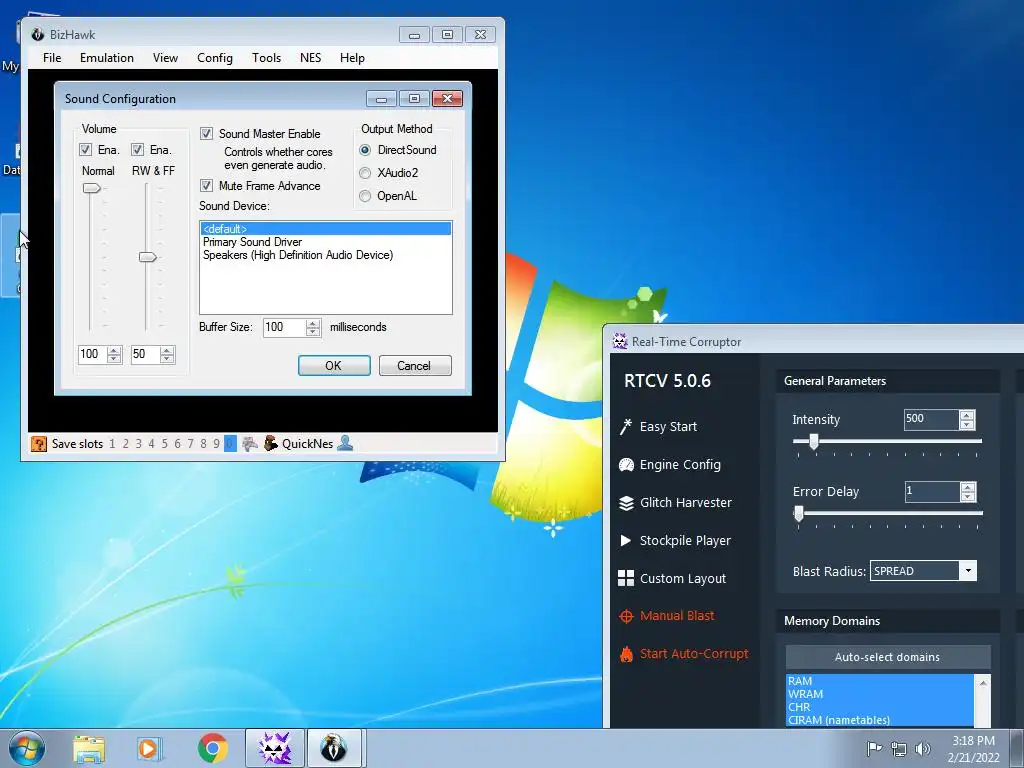Toggle Normal volume Ena. checkbox
1024x768 pixels.
[x=86, y=150]
